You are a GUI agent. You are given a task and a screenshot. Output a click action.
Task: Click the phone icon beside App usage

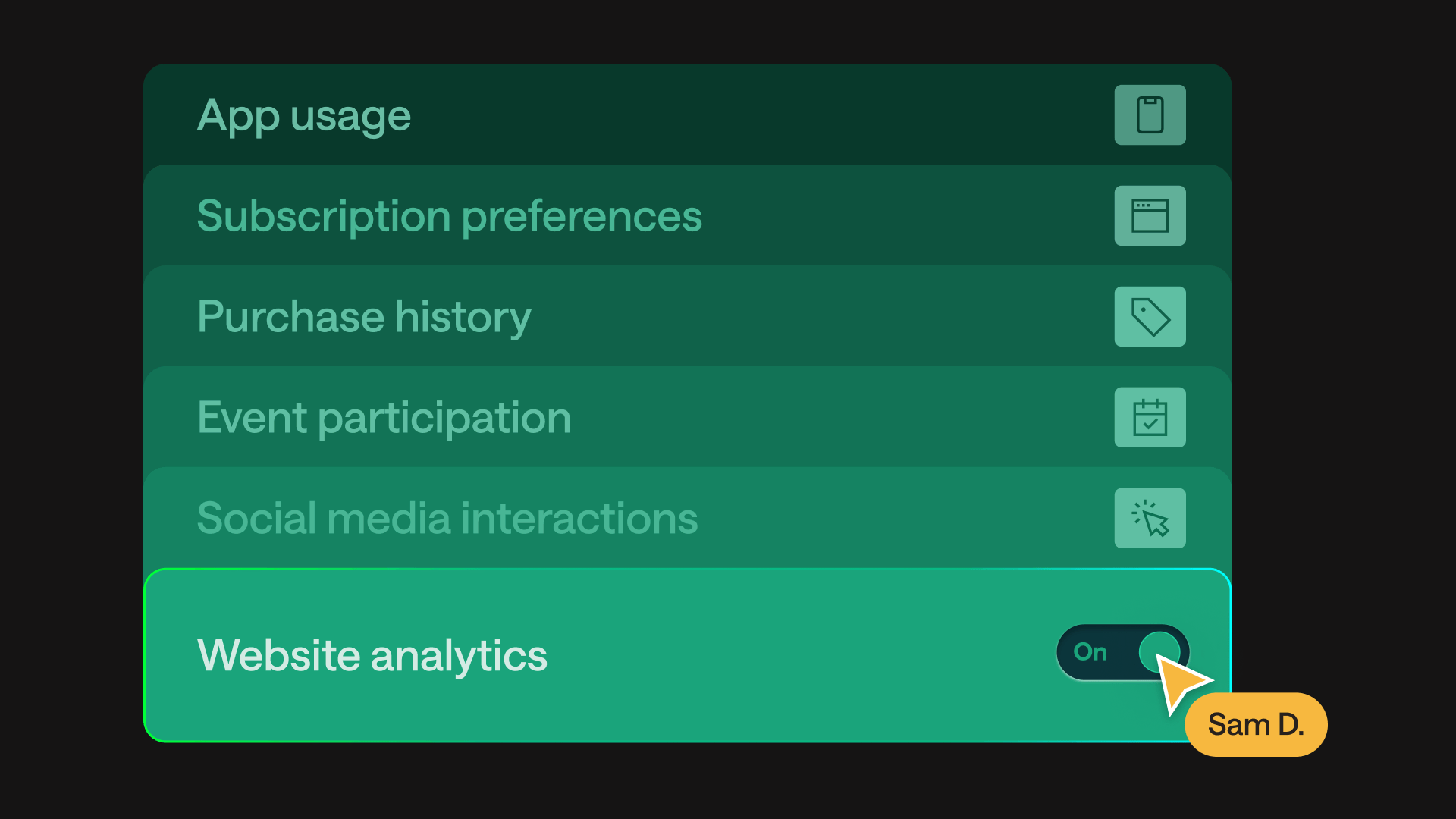[x=1150, y=115]
